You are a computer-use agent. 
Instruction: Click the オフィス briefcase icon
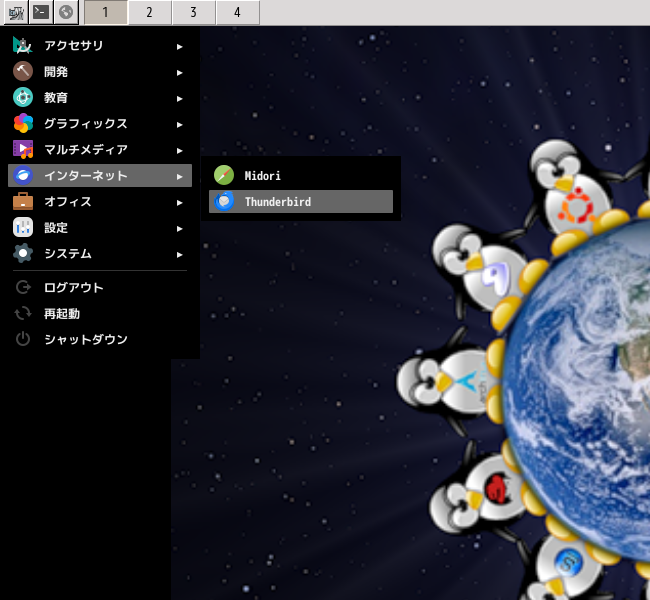point(23,202)
